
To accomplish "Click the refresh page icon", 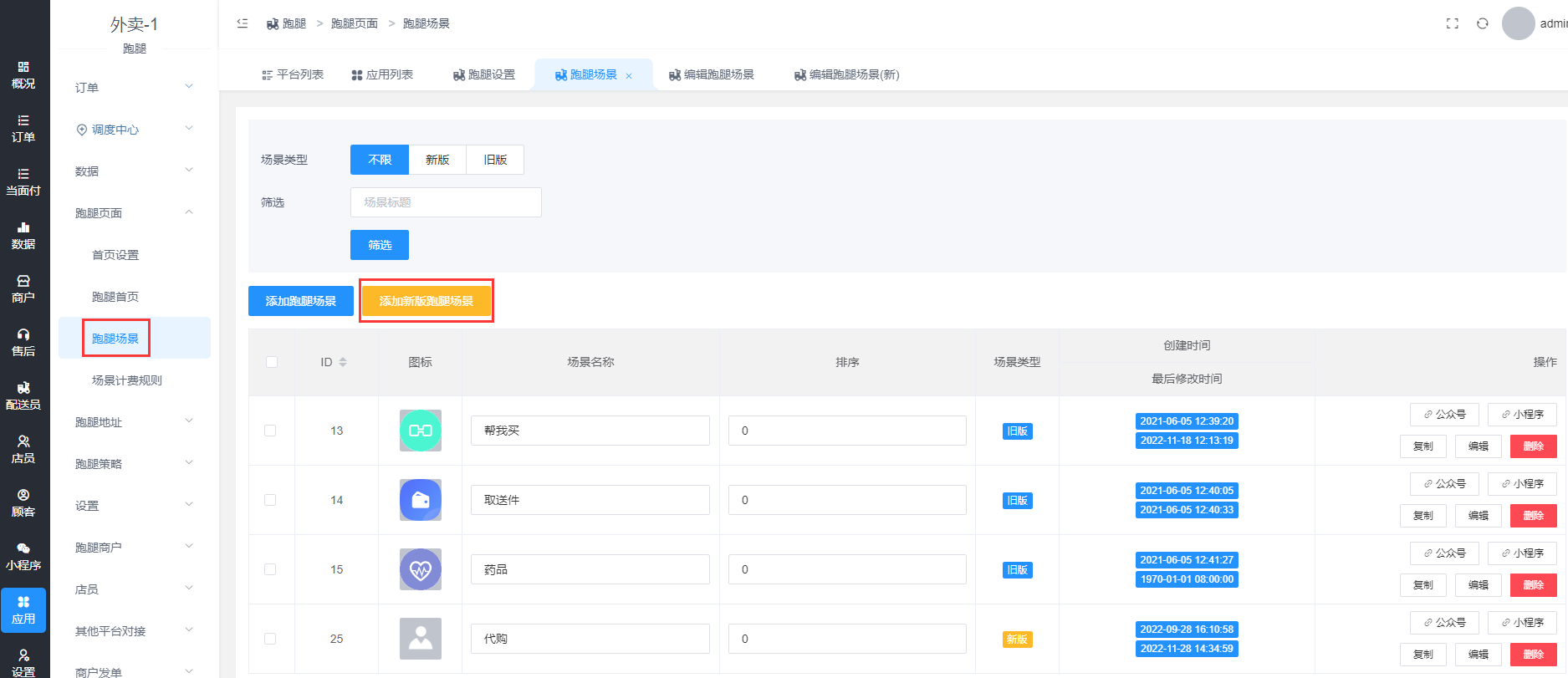I will click(x=1483, y=23).
